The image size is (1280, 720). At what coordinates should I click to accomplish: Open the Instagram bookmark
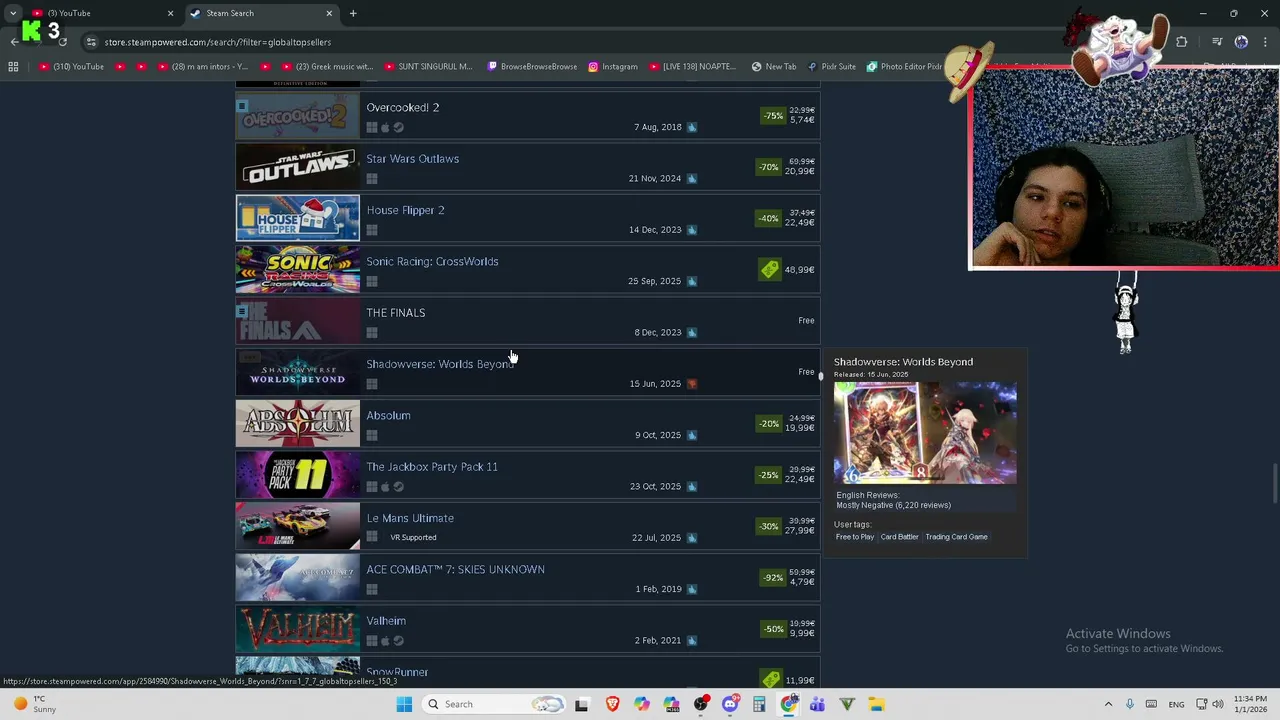(x=613, y=67)
